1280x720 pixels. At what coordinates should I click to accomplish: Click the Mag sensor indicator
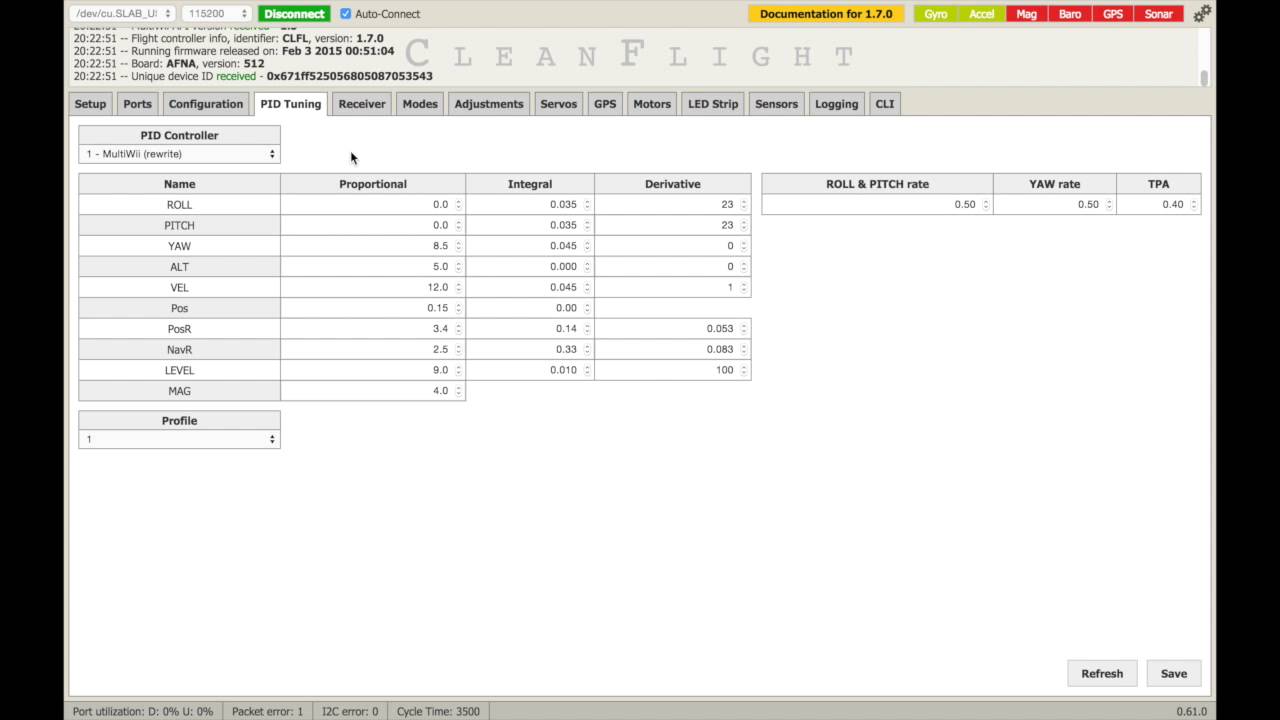[1027, 14]
